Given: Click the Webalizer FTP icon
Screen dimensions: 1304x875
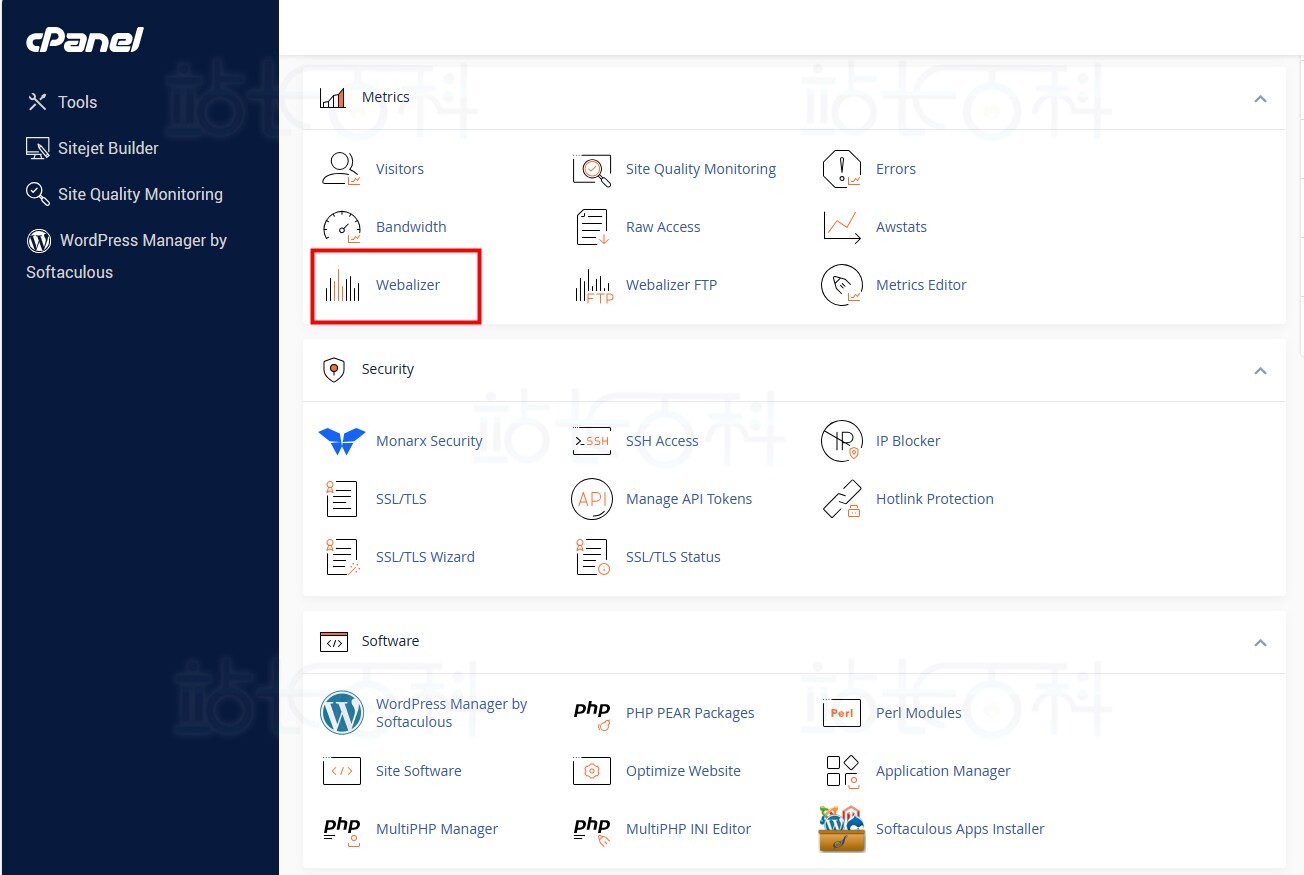Looking at the screenshot, I should (x=594, y=286).
